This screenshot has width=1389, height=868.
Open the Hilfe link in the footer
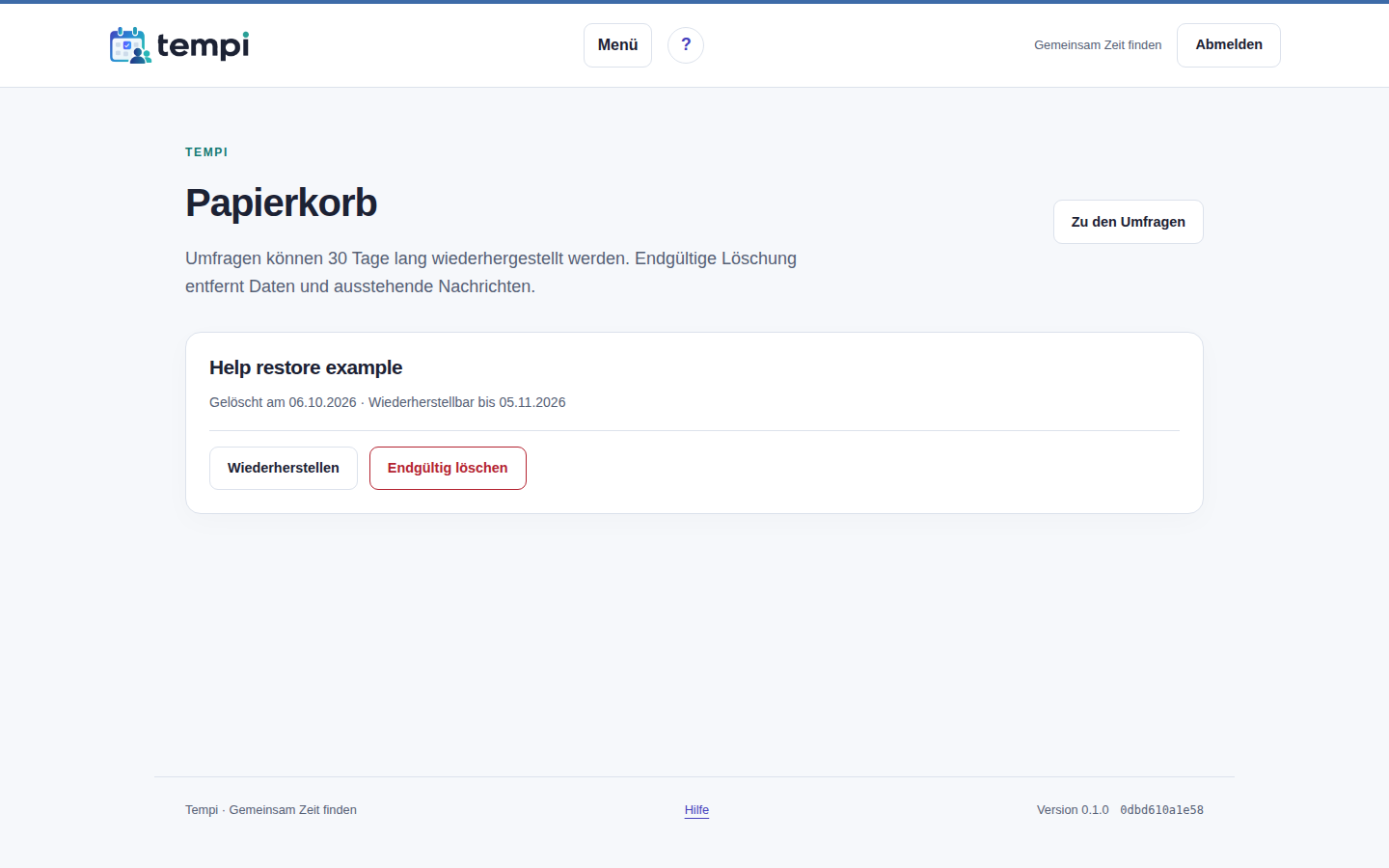pyautogui.click(x=696, y=810)
